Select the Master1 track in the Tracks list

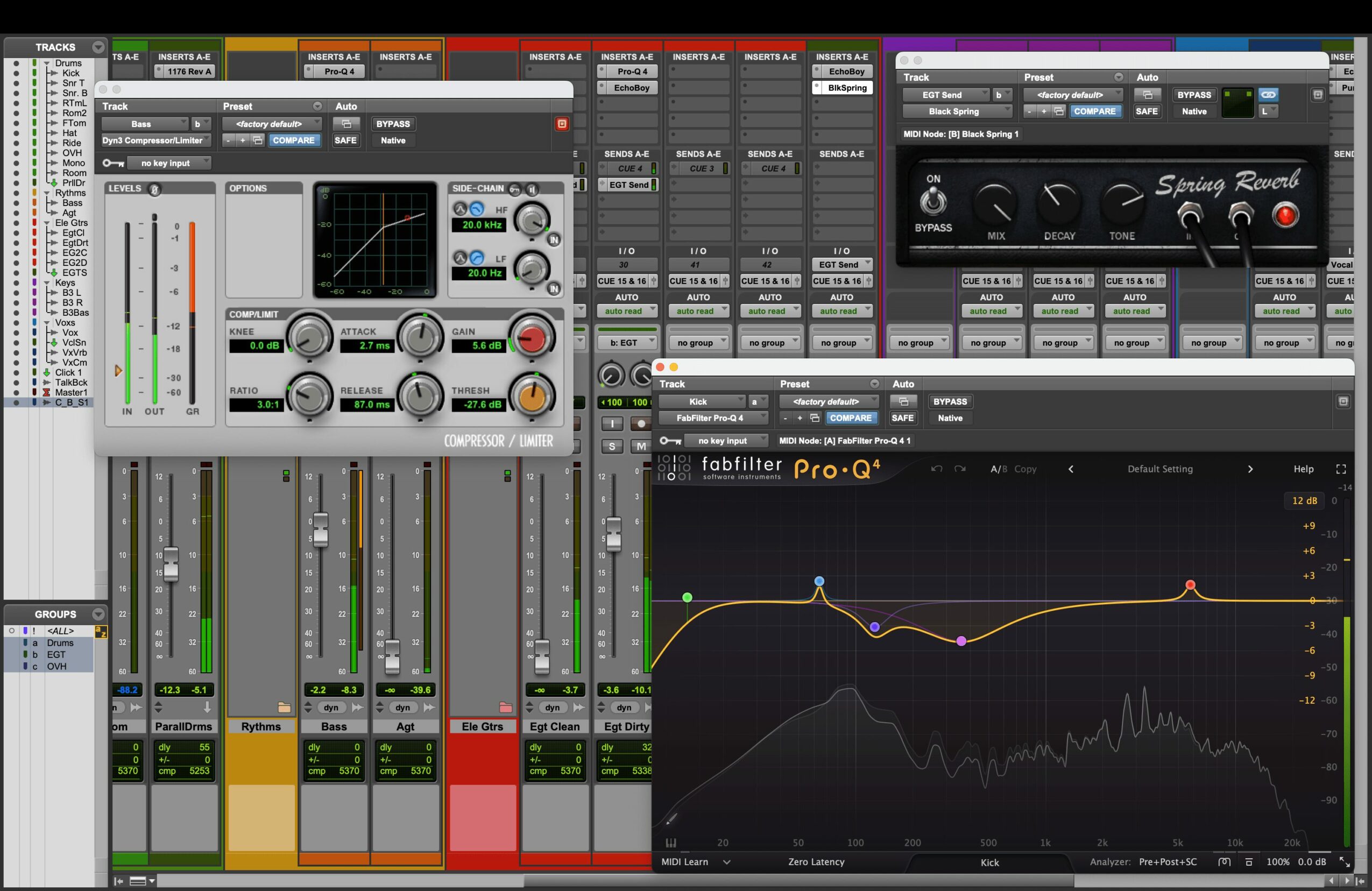point(70,392)
